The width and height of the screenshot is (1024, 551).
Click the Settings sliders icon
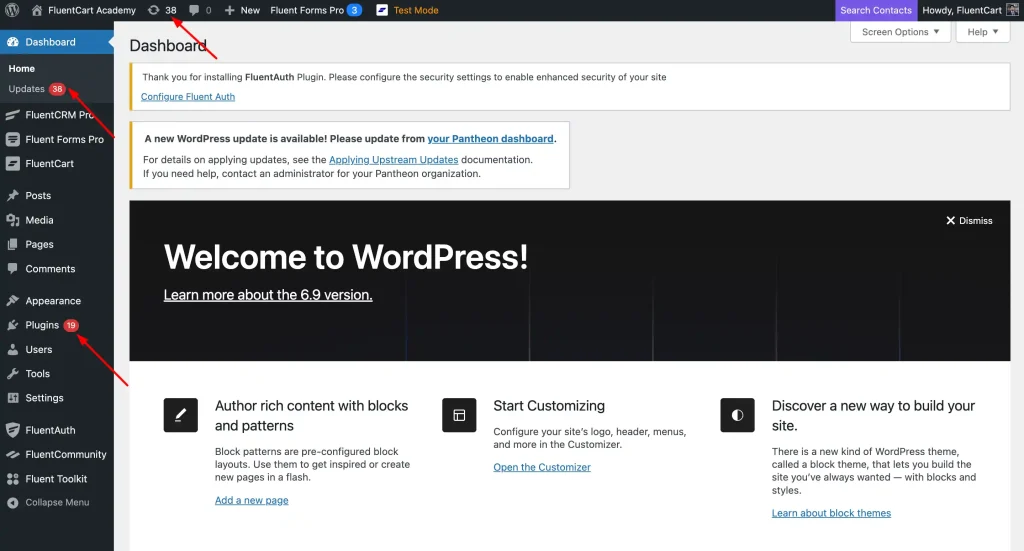(12, 398)
